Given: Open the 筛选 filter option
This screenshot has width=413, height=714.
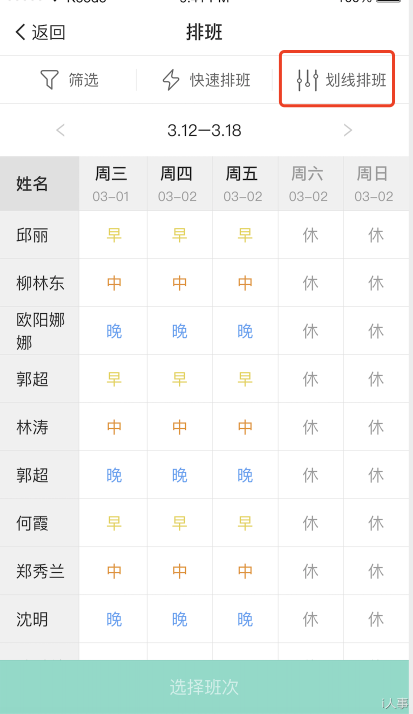Looking at the screenshot, I should [70, 80].
